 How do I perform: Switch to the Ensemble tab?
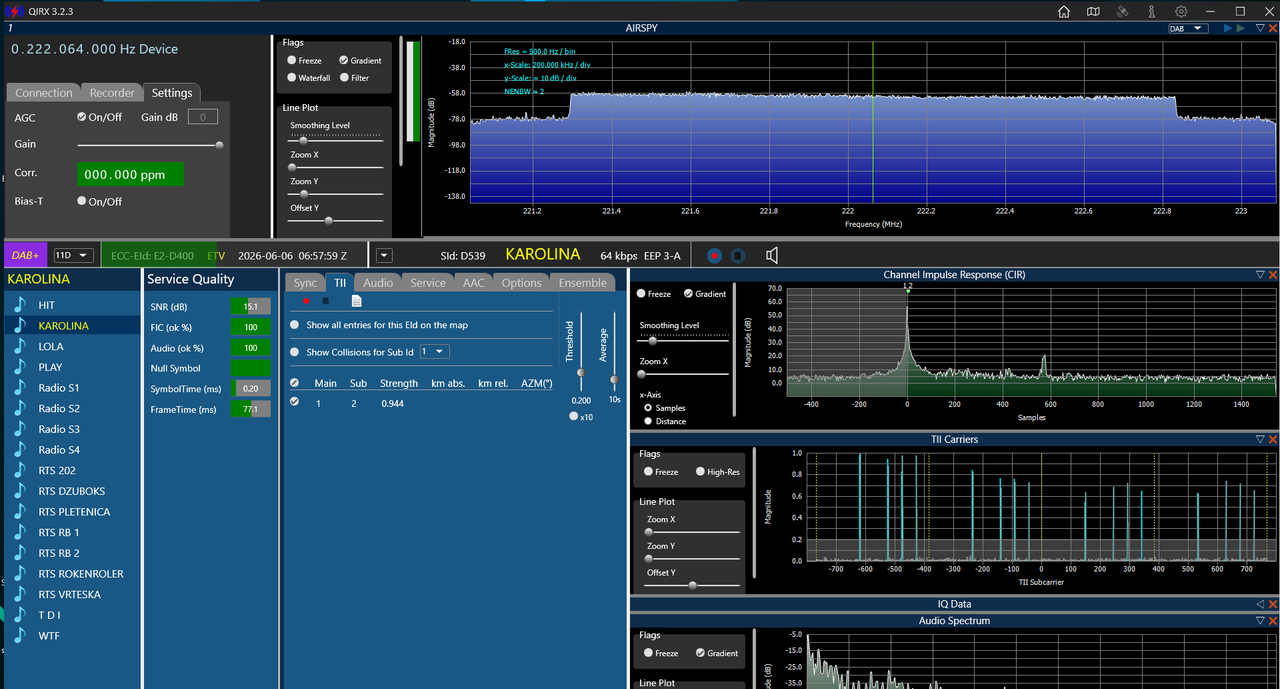[x=583, y=283]
